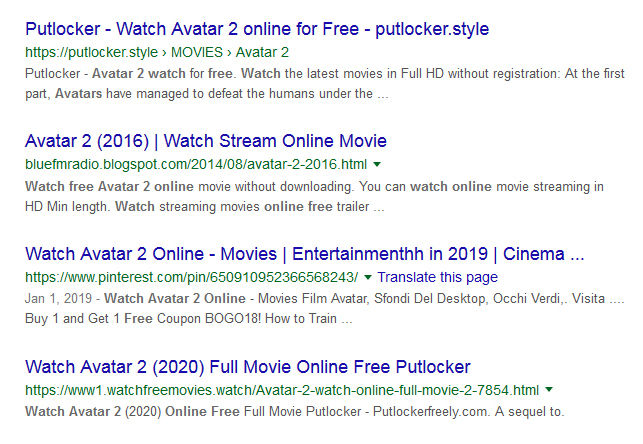Expand dropdown arrow next to the pinterest.com URL
The width and height of the screenshot is (643, 444).
368,278
